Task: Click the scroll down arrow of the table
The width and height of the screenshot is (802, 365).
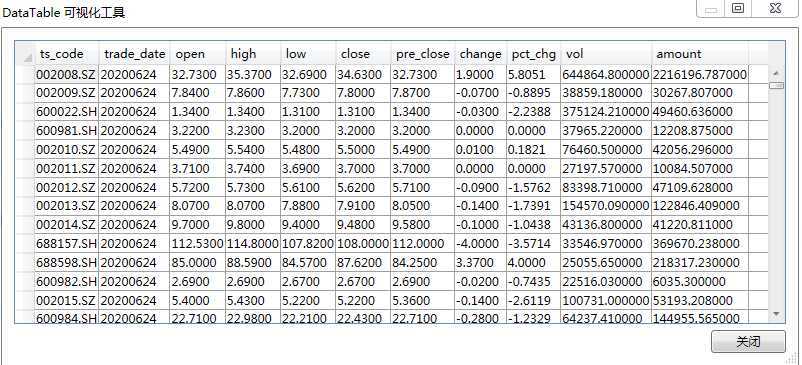Action: [776, 313]
